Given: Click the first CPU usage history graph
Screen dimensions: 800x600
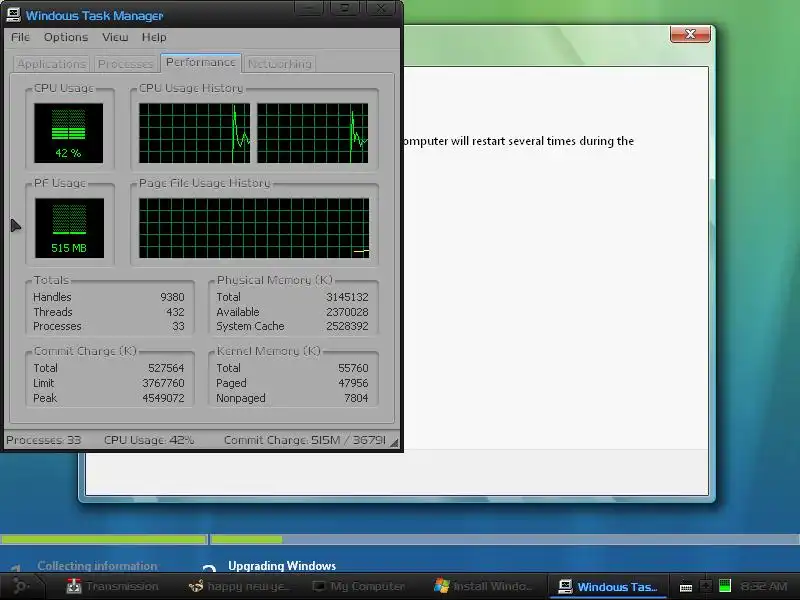Looking at the screenshot, I should (194, 133).
